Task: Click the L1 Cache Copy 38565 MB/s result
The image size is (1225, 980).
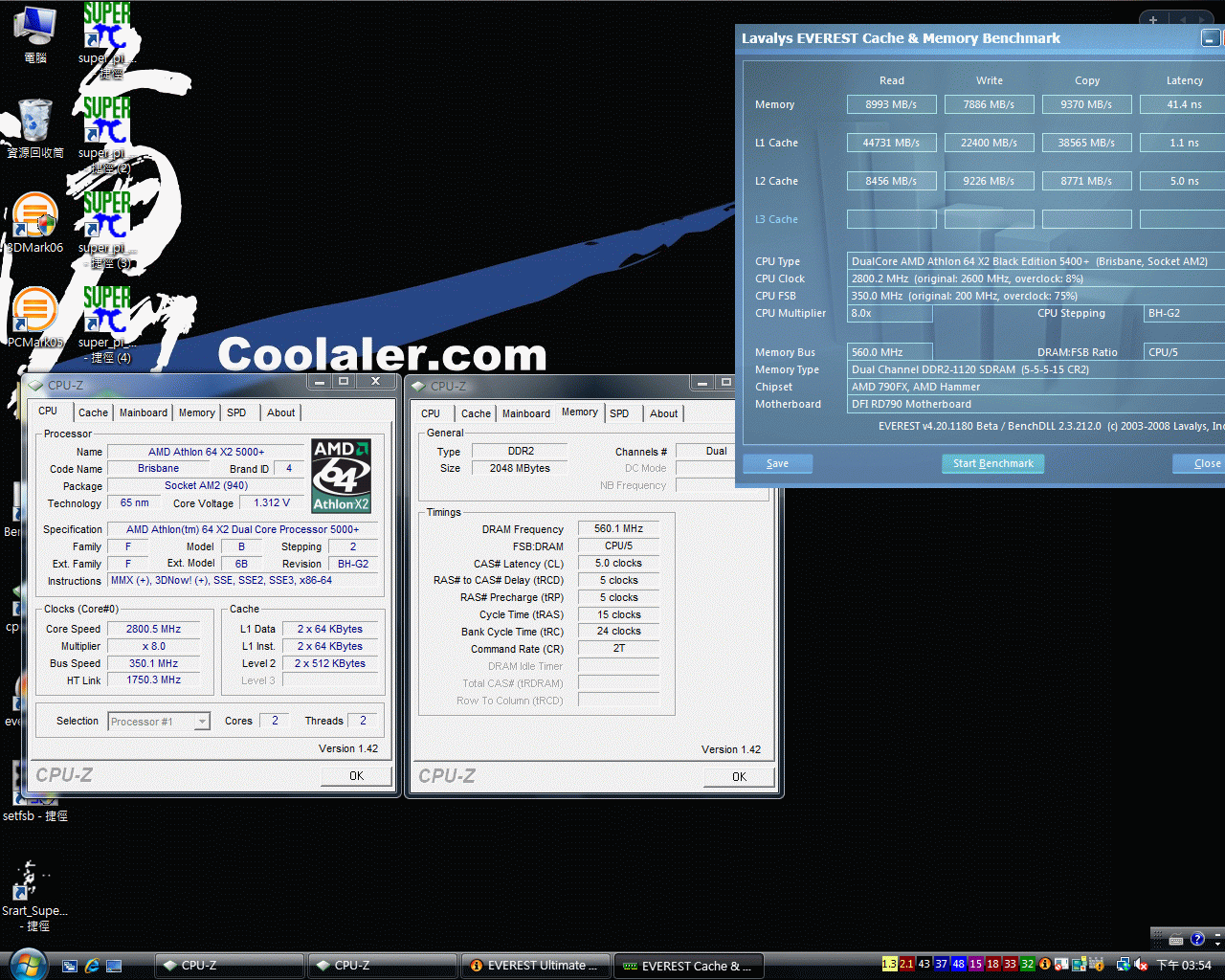Action: (1086, 143)
